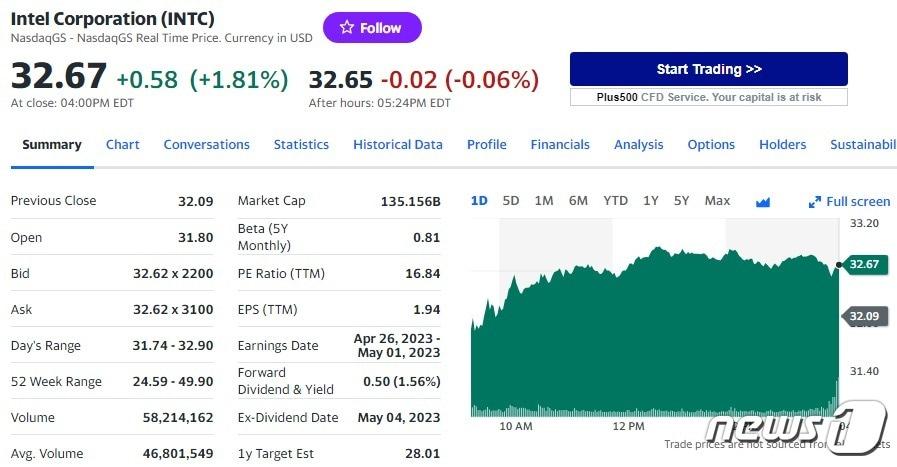Open the Financials tab
897x467 pixels.
560,144
